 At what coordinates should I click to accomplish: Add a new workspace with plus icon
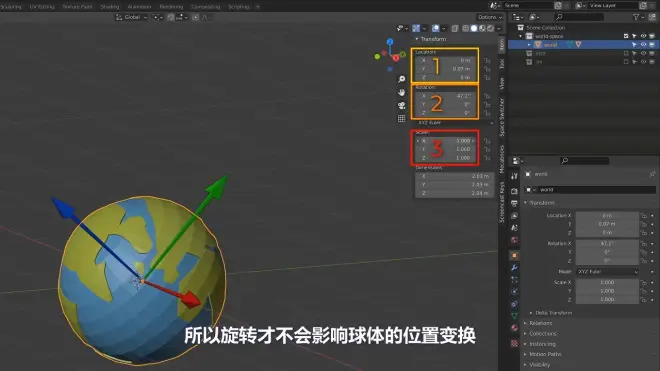(258, 7)
